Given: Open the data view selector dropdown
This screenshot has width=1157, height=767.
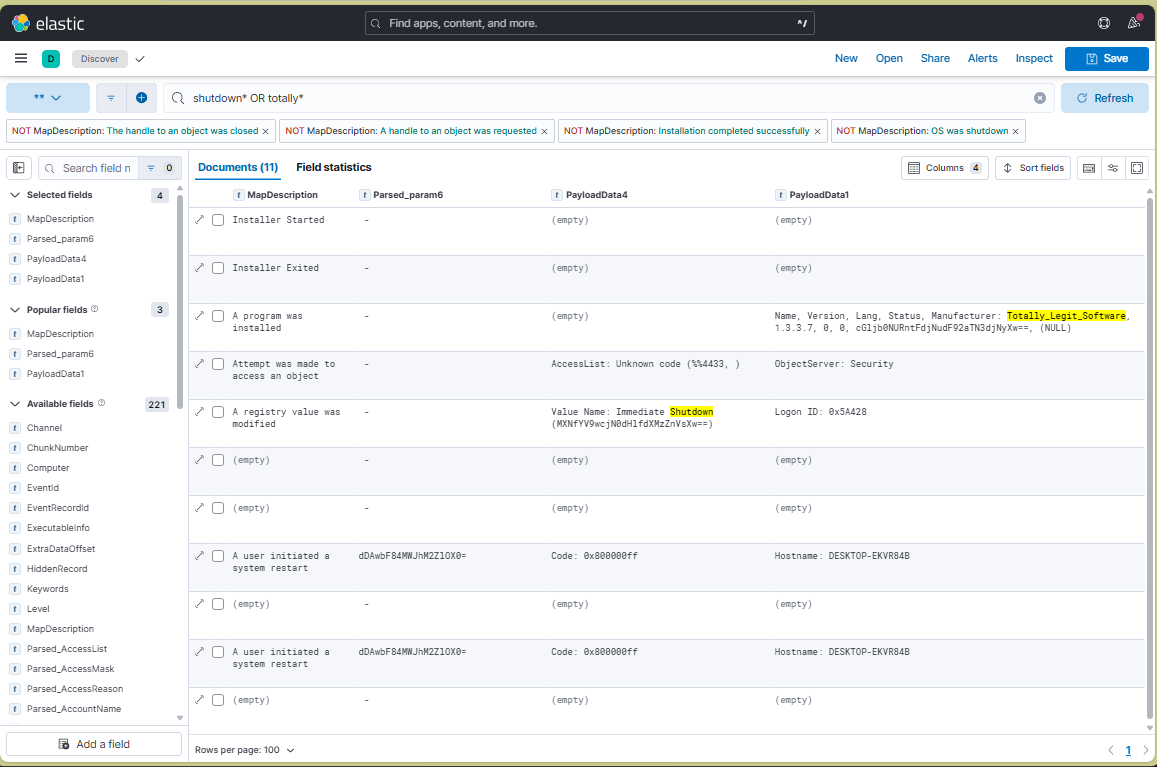Looking at the screenshot, I should pos(47,98).
